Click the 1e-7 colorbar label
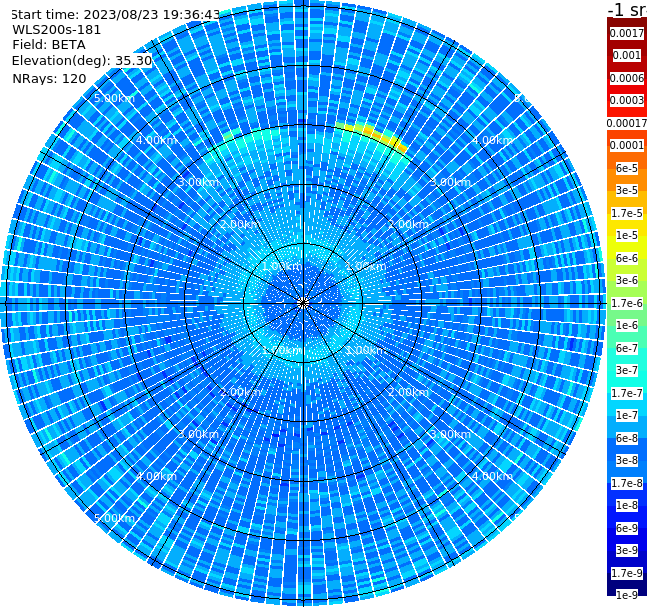Image resolution: width=647 pixels, height=607 pixels. 627,415
